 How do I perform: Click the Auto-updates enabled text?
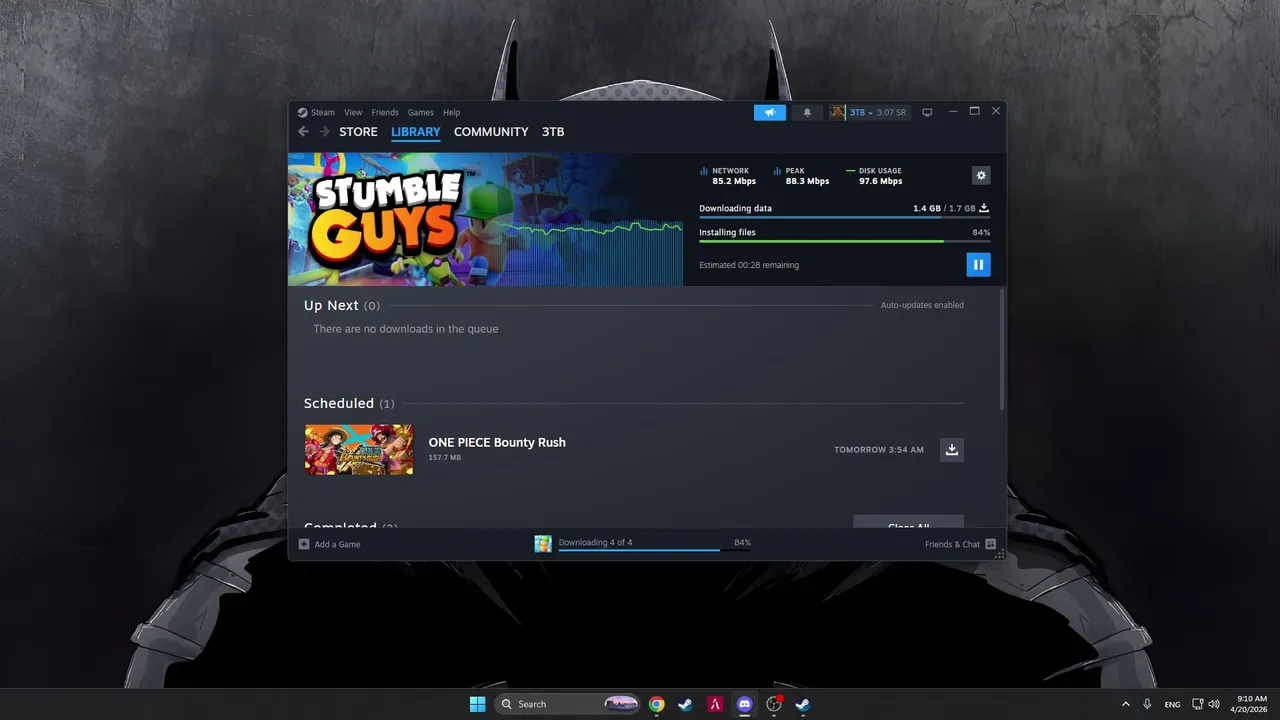point(922,305)
